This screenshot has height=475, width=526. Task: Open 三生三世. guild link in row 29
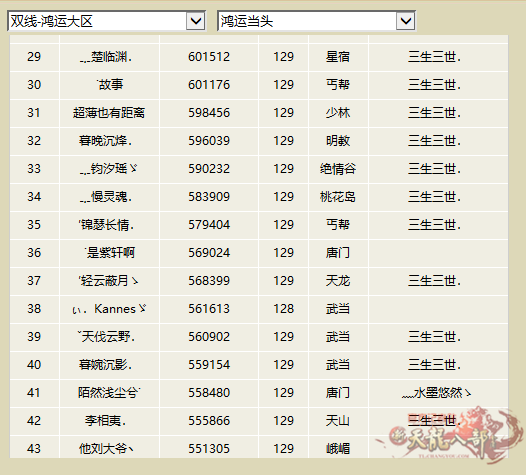434,57
